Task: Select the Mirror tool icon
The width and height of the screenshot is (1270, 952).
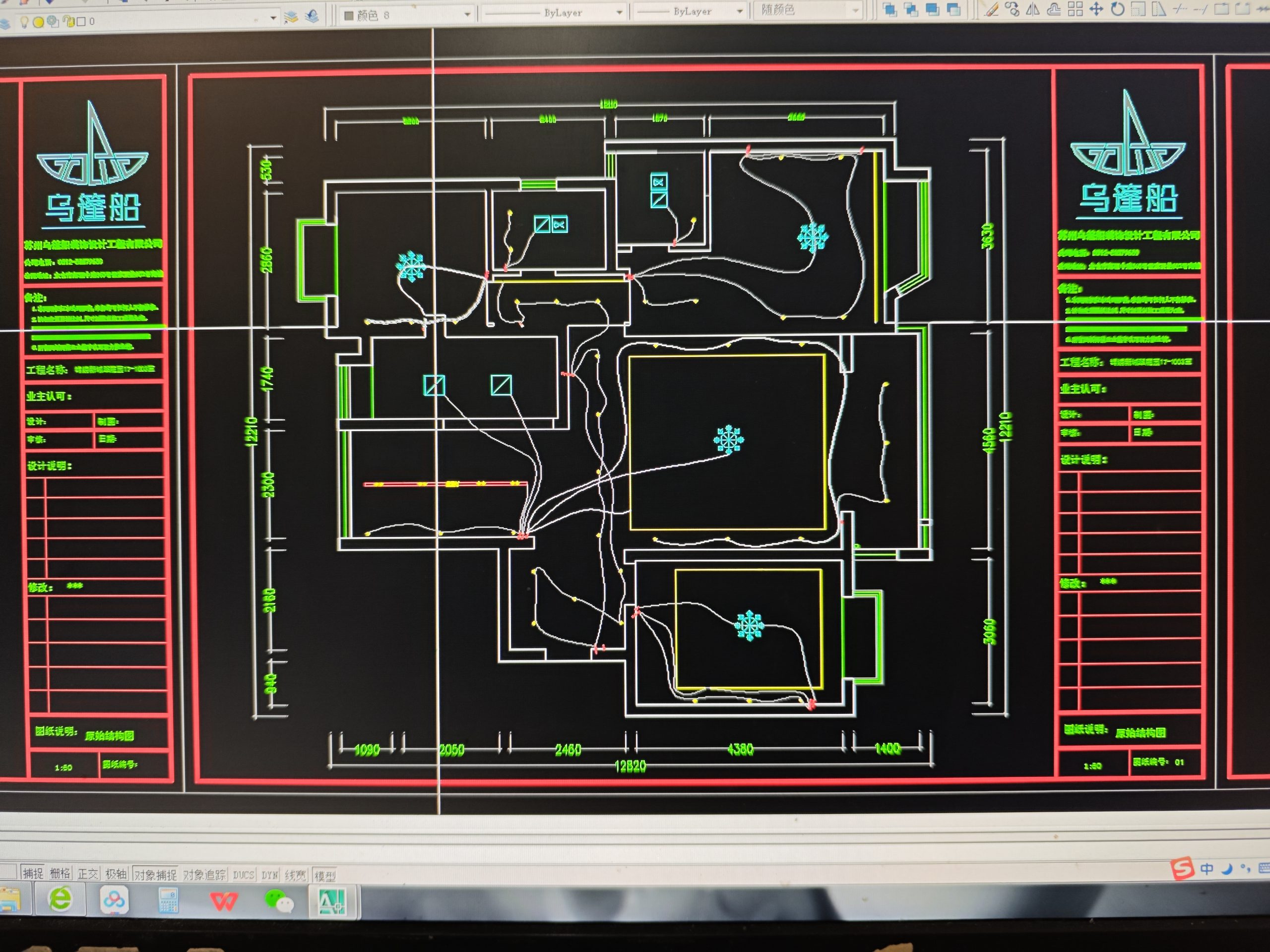Action: [1032, 9]
